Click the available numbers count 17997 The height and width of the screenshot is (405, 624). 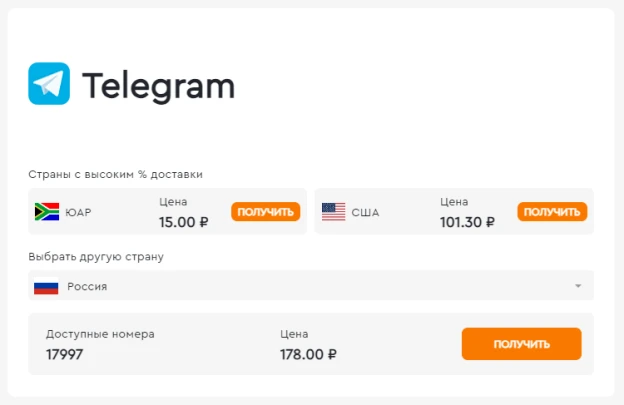[64, 354]
